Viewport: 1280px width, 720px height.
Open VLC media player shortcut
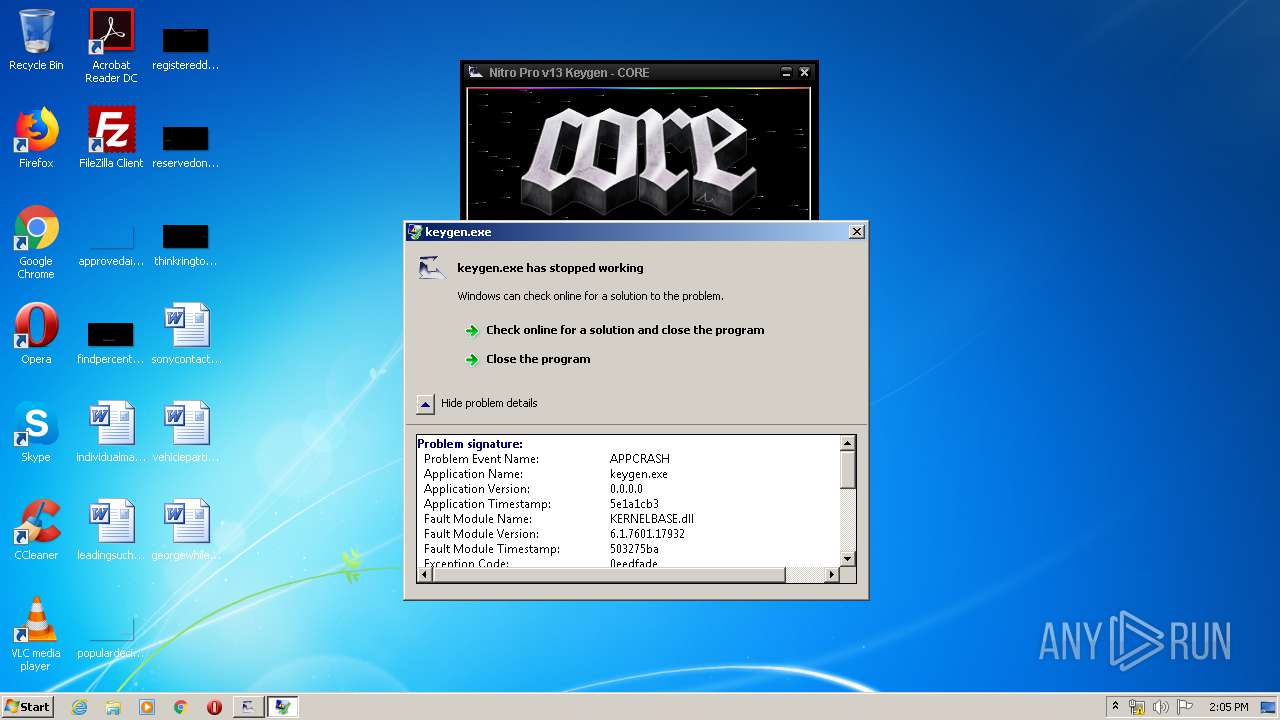(x=36, y=634)
